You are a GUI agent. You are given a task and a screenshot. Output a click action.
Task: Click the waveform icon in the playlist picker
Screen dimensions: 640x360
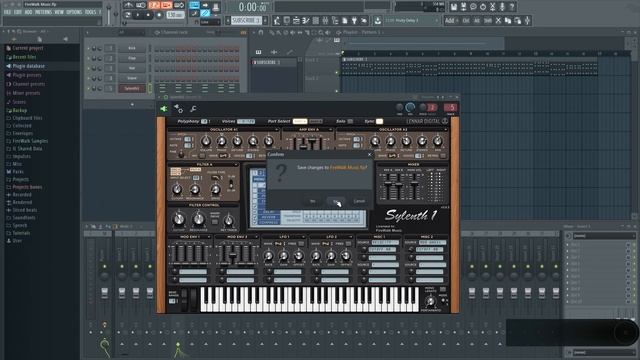click(274, 52)
